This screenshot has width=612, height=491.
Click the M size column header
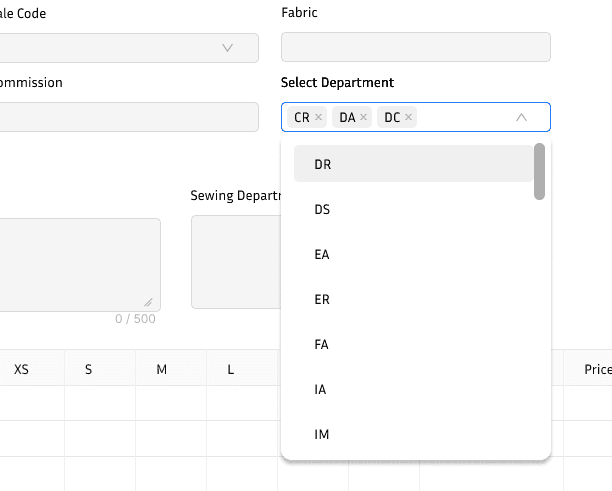(x=161, y=369)
